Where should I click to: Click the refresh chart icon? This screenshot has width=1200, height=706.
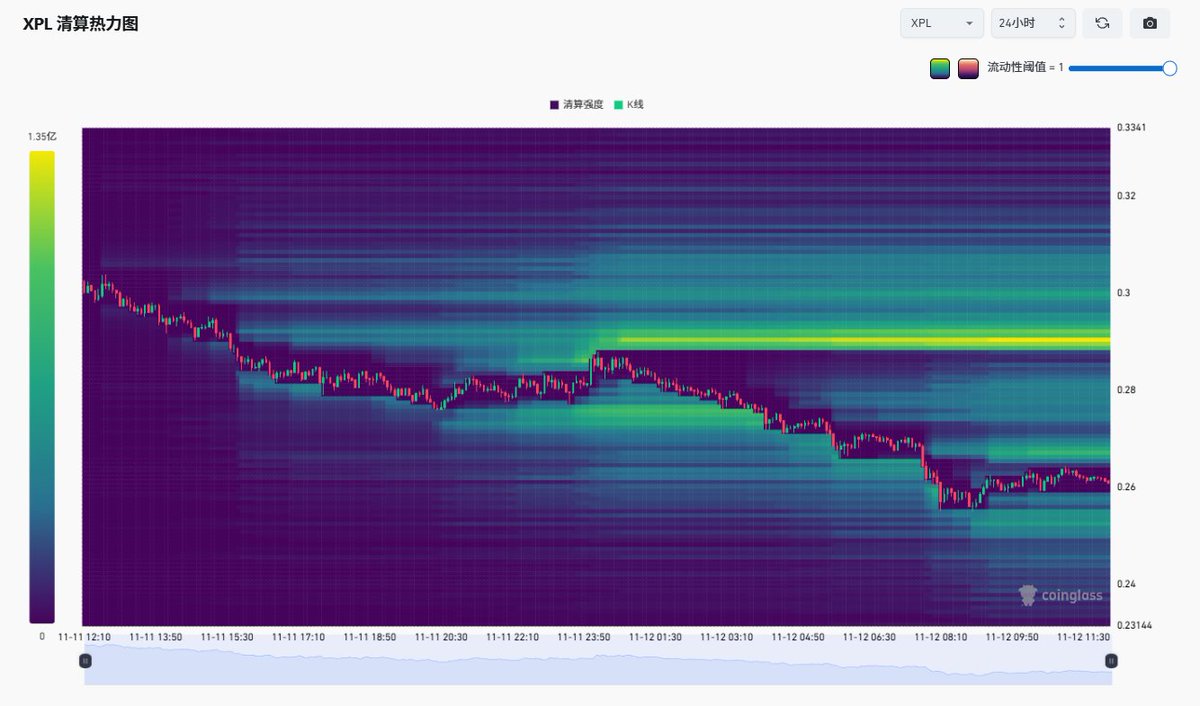(x=1102, y=23)
